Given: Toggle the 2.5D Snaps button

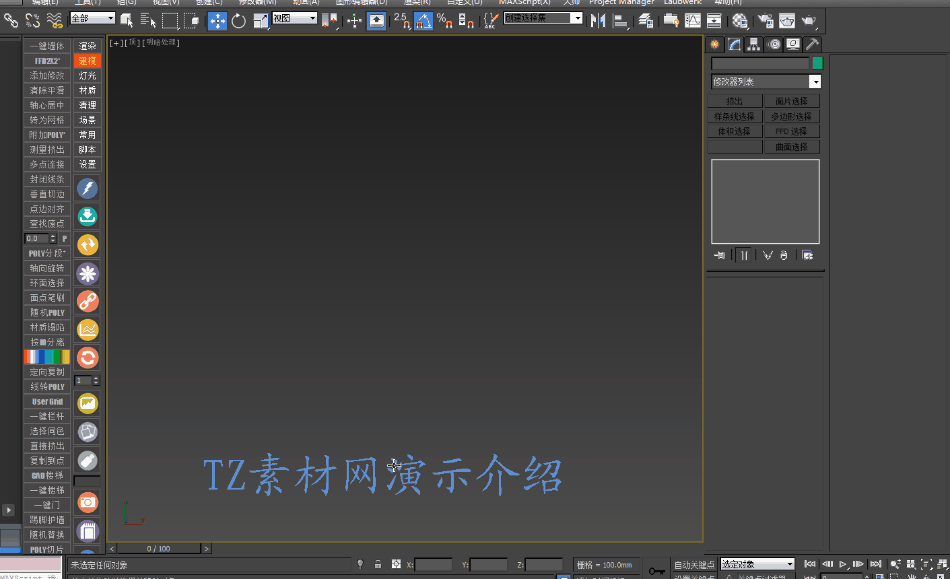Looking at the screenshot, I should 401,21.
